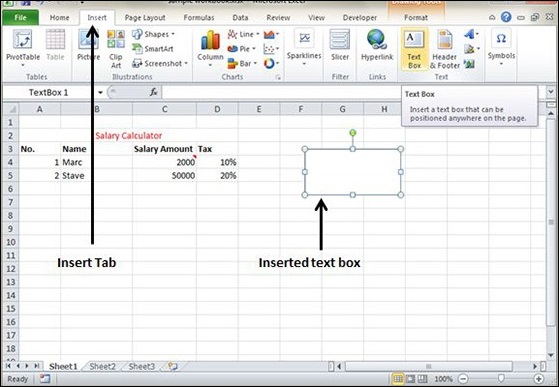Switch to Sheet2 tab

[102, 366]
